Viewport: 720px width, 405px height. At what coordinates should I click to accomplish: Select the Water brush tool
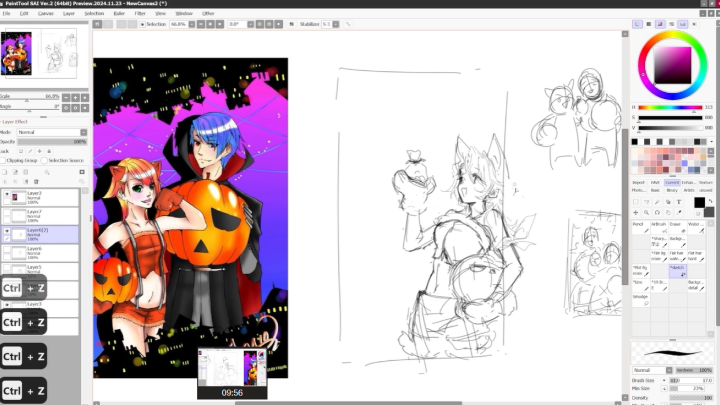pos(696,227)
